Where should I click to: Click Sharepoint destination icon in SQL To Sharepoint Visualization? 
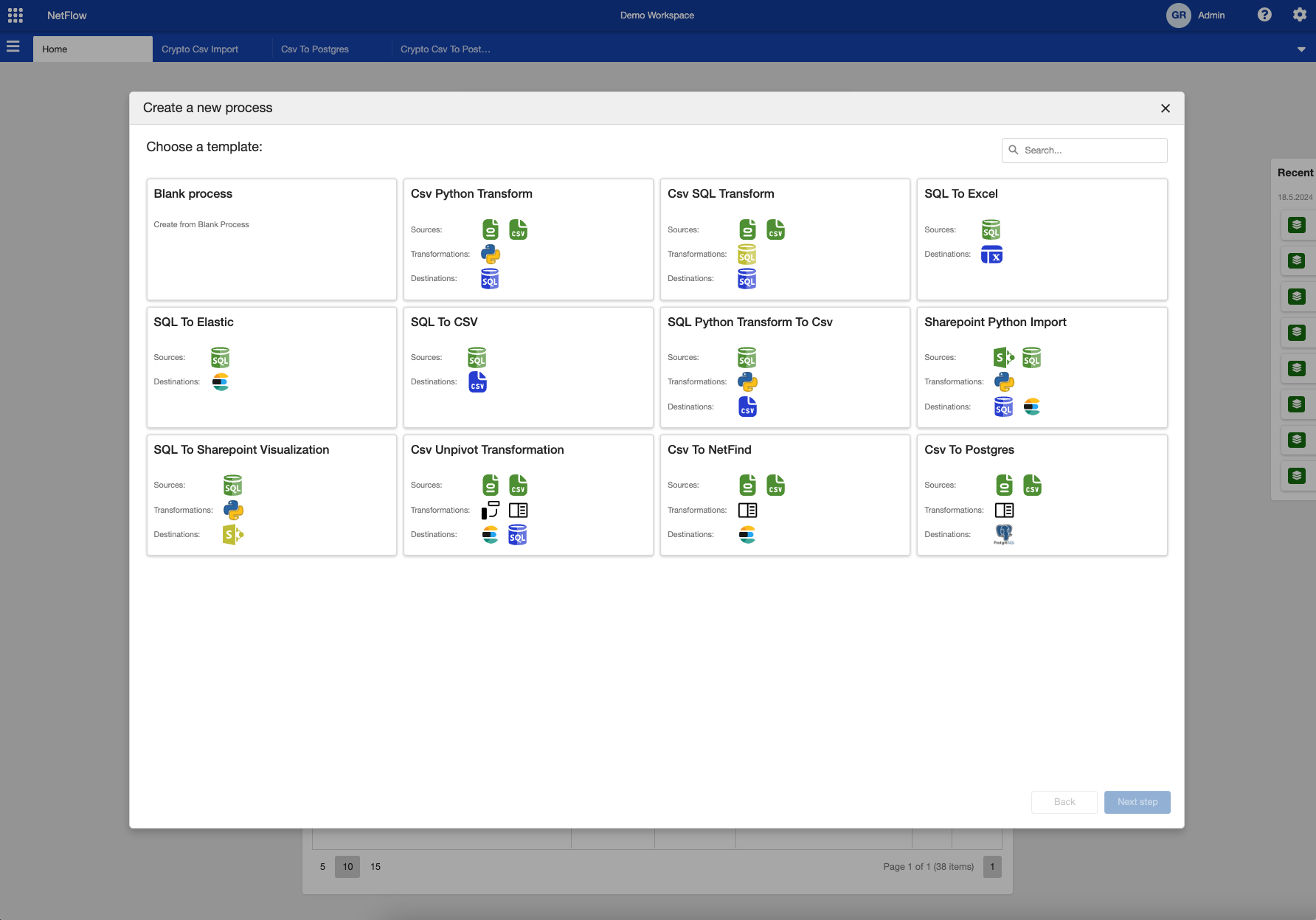[233, 535]
